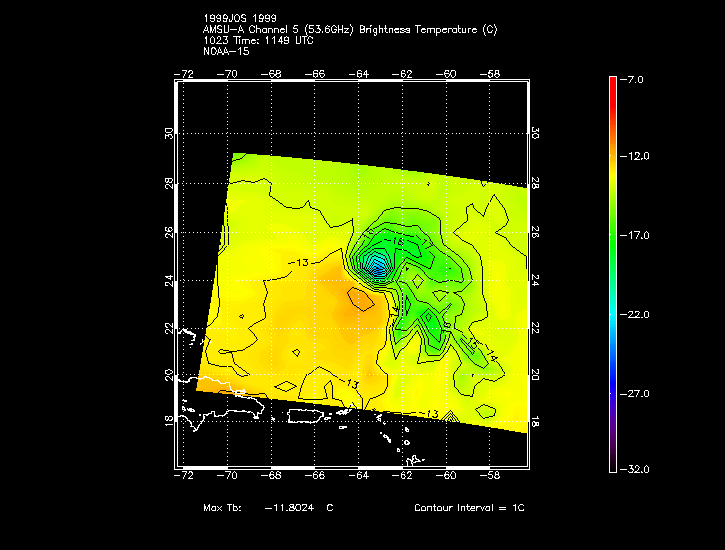Click the AMSU-A Channel 5 Brightness Temperature heading
725x550 pixels.
pos(349,30)
